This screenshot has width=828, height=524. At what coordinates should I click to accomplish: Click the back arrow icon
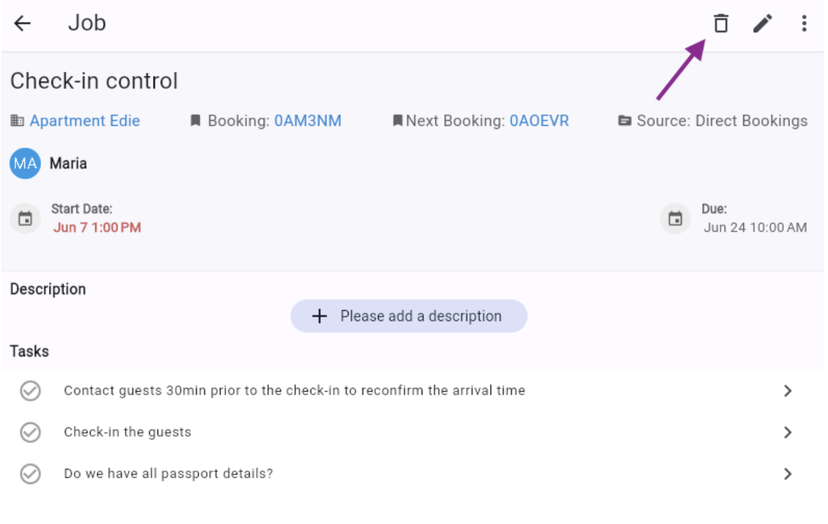pos(22,23)
